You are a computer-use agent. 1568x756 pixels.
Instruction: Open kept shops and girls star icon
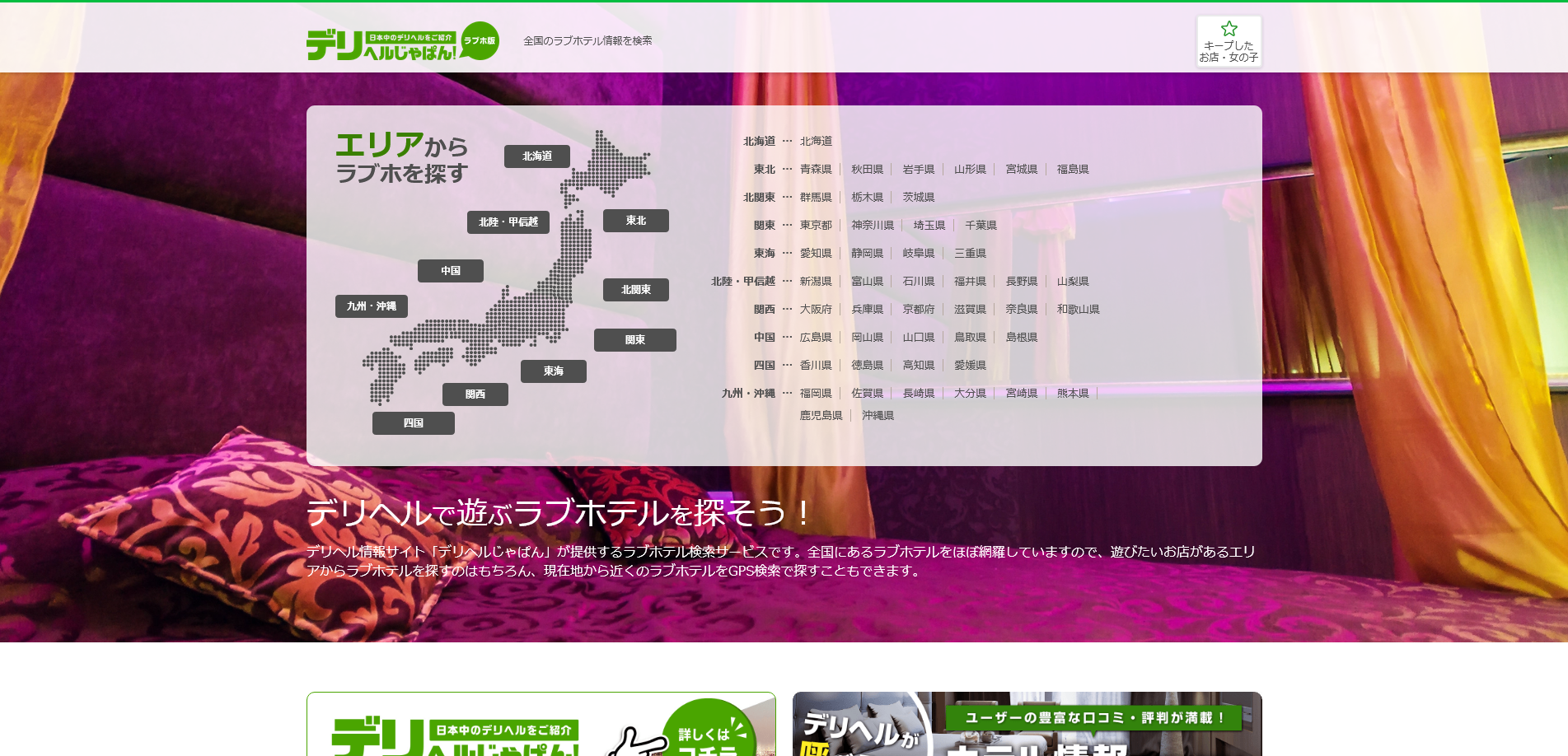coord(1229,41)
